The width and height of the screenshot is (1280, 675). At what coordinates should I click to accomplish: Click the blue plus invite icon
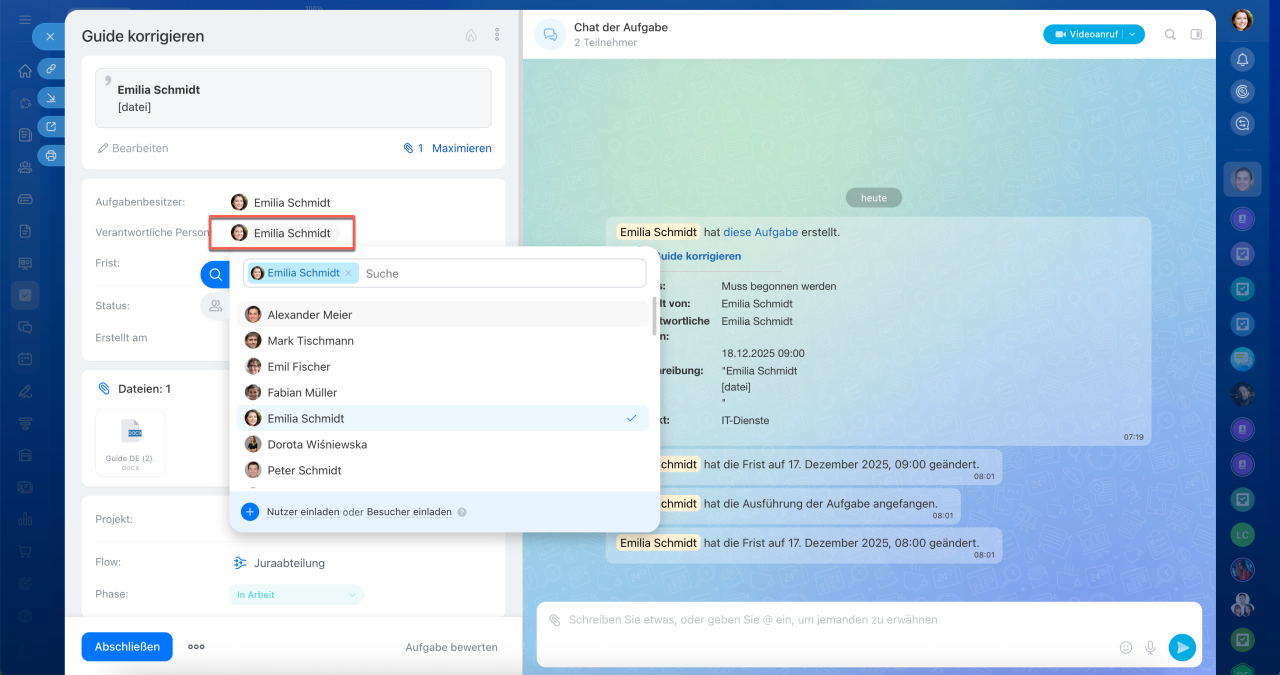pyautogui.click(x=250, y=511)
